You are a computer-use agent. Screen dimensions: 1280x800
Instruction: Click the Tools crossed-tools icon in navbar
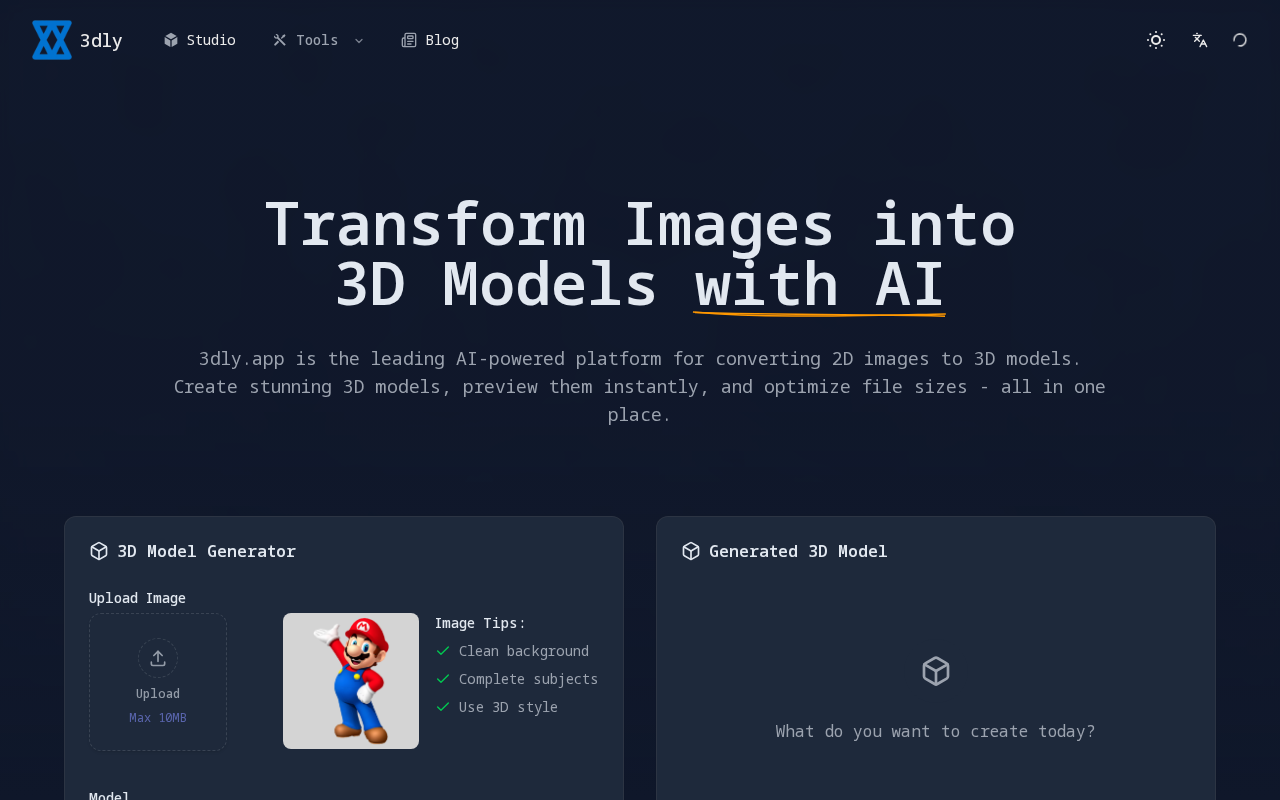[x=280, y=40]
